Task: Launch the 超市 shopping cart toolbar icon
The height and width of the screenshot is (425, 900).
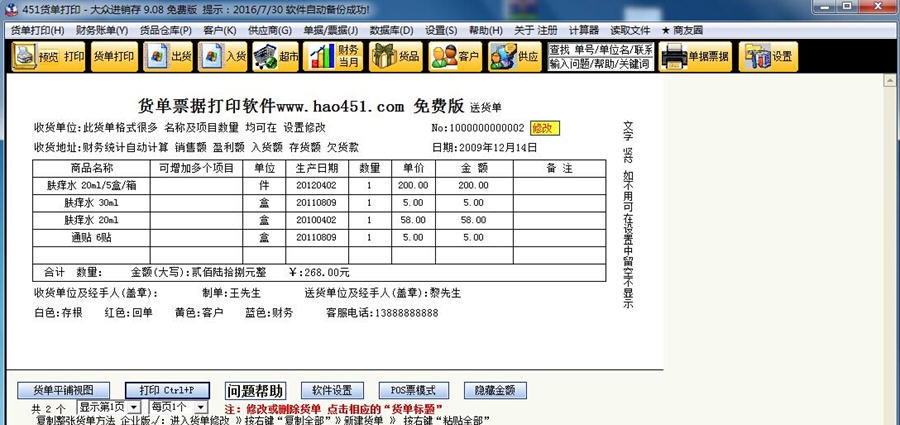Action: [x=276, y=56]
